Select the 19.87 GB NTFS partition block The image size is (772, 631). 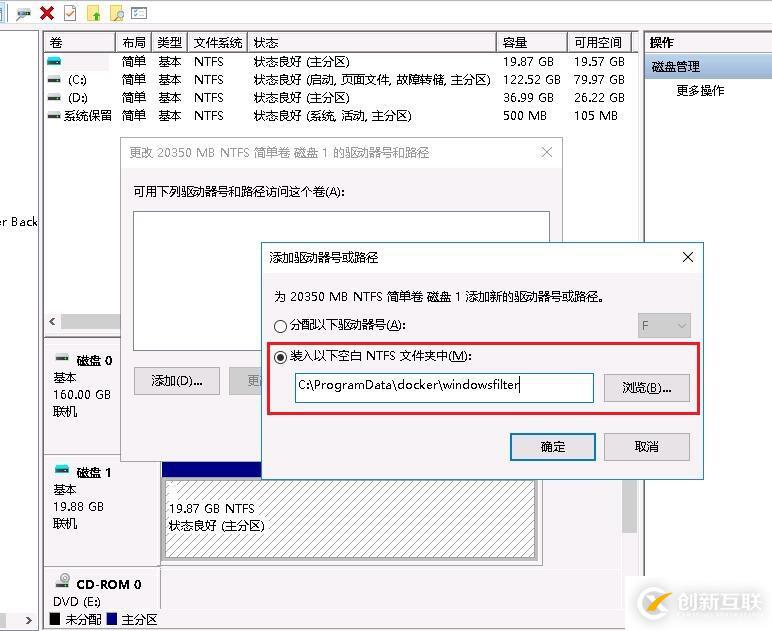(350, 520)
